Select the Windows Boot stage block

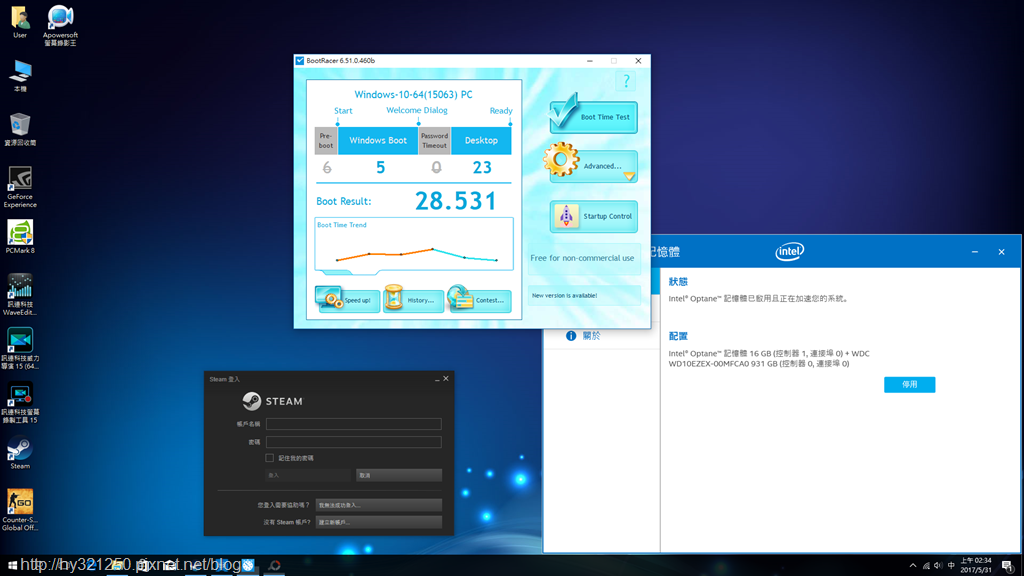(377, 140)
